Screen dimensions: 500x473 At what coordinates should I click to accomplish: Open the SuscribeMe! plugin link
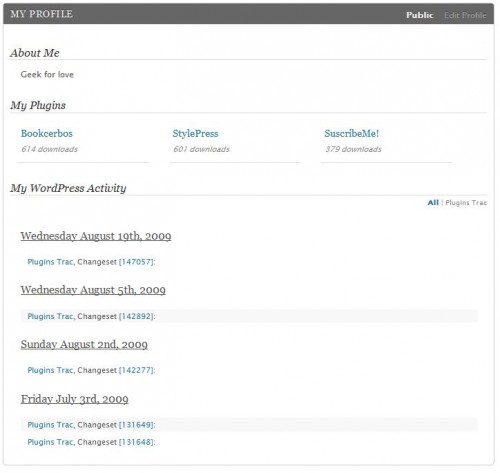[352, 133]
